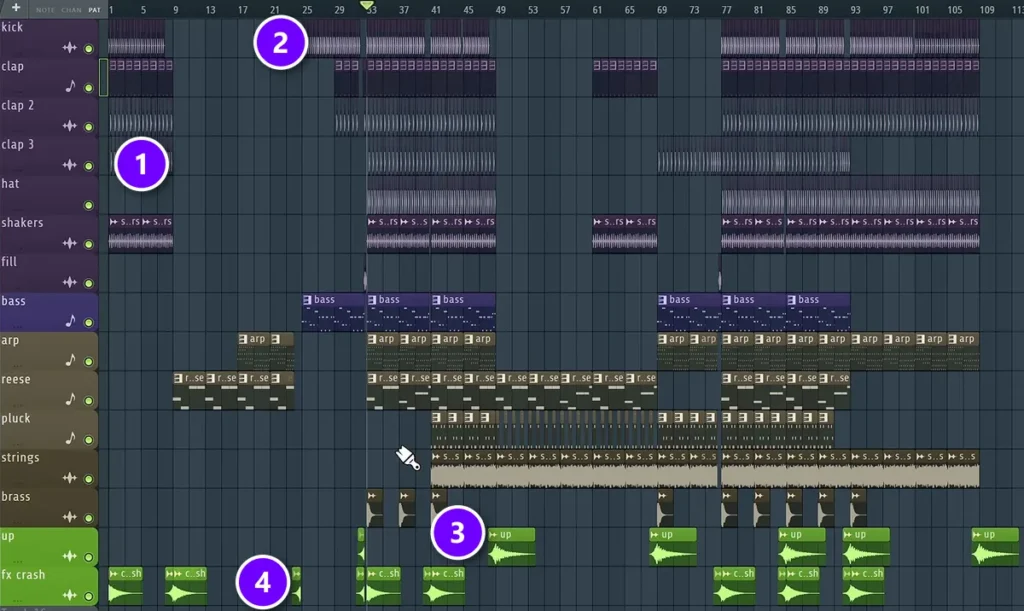The width and height of the screenshot is (1024, 611).
Task: Click the waveform icon on the strings track
Action: point(69,478)
